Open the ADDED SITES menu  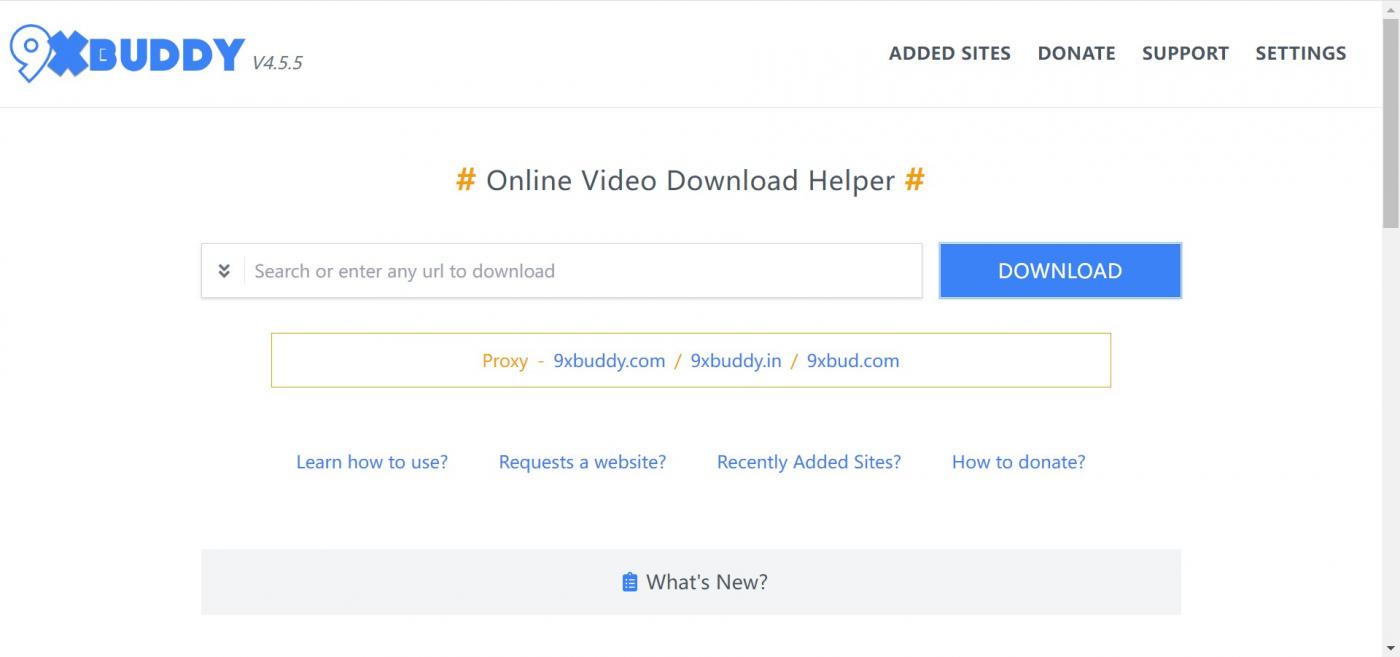coord(950,53)
